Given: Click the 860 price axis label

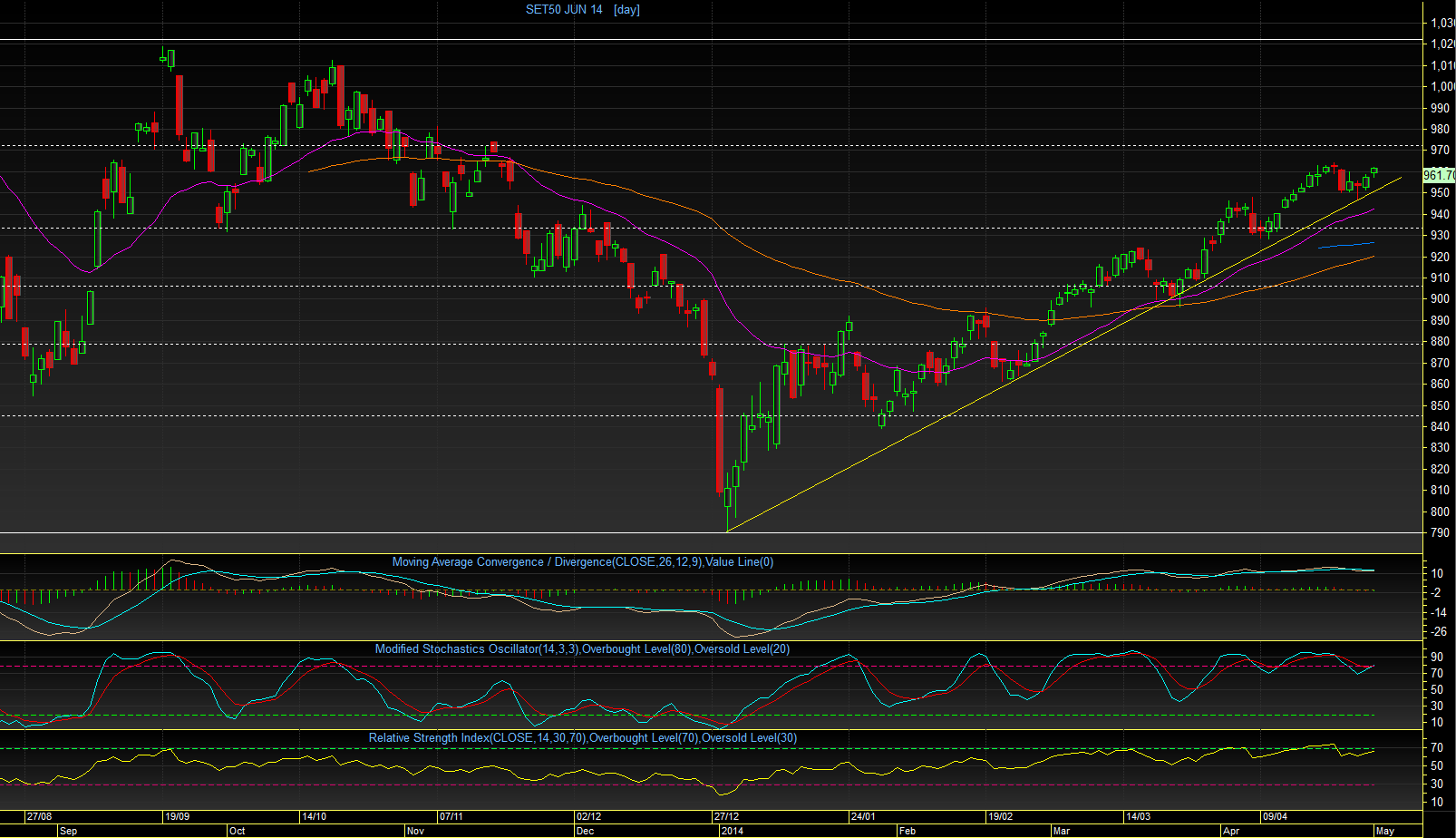Looking at the screenshot, I should pyautogui.click(x=1440, y=385).
